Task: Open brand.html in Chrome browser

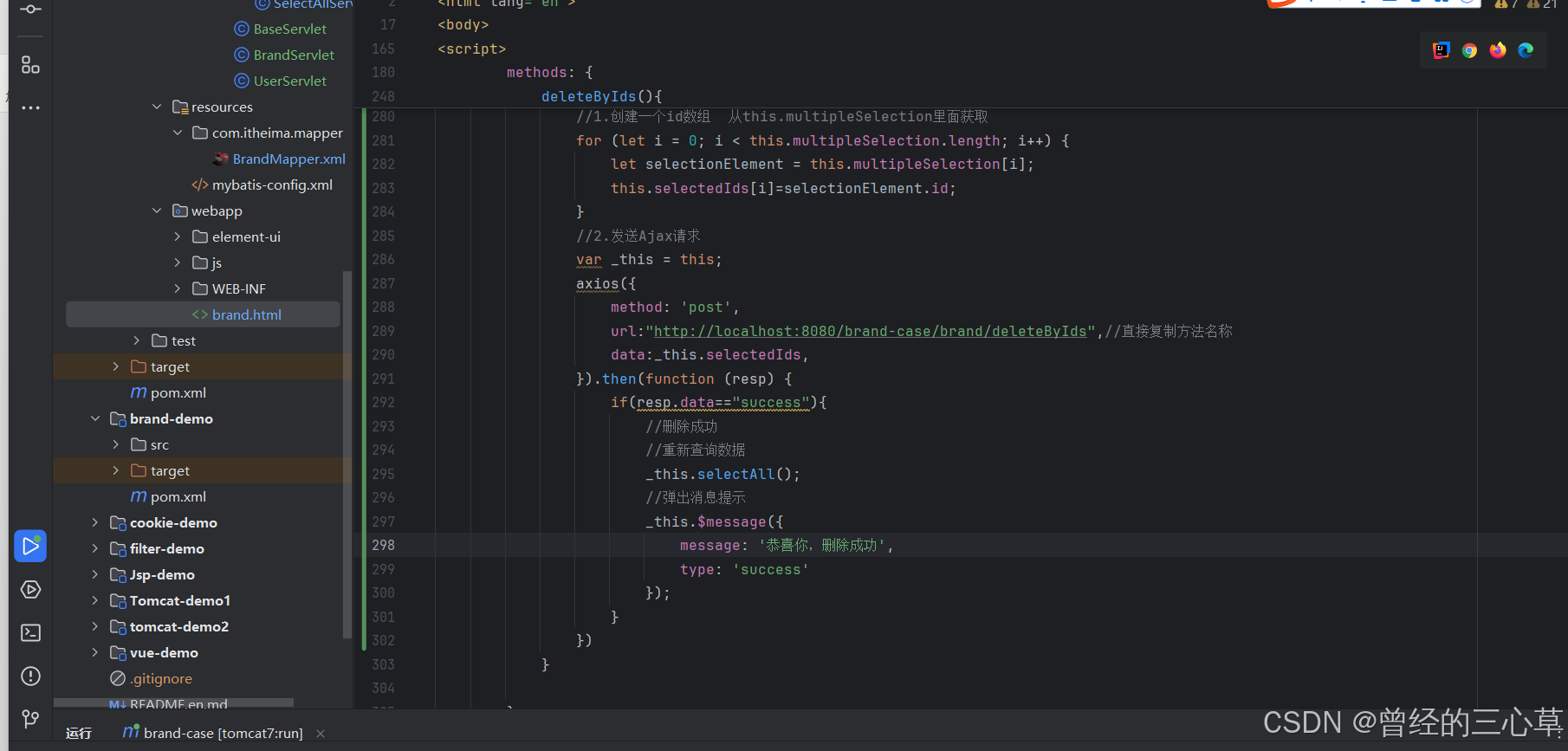Action: 1469,50
